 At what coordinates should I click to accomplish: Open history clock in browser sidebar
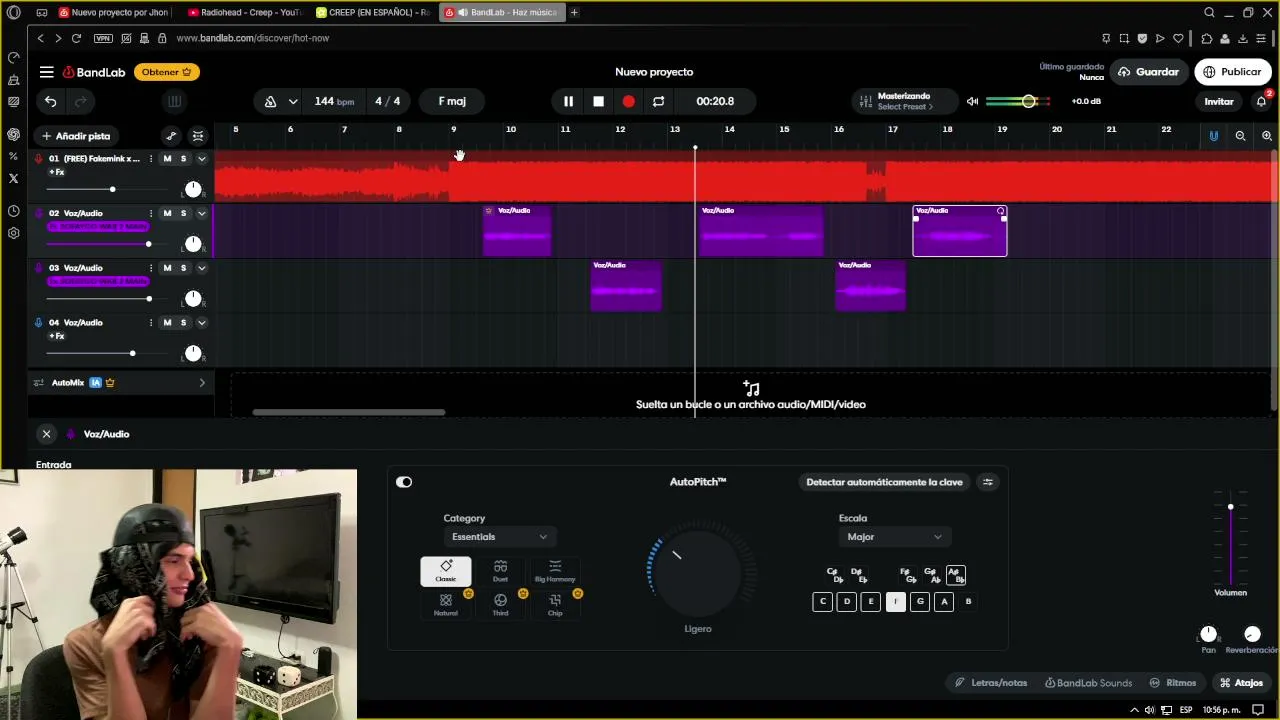tap(13, 211)
